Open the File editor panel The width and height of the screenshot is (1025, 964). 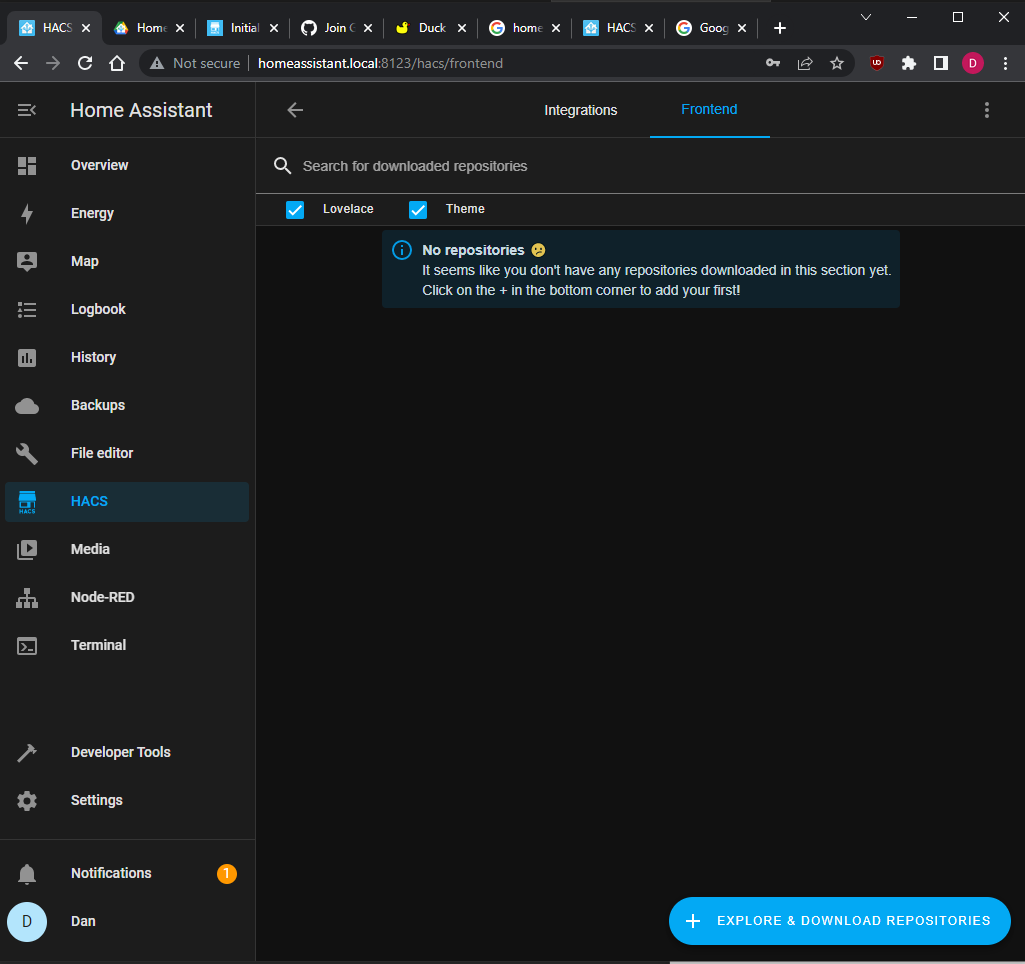click(x=127, y=454)
